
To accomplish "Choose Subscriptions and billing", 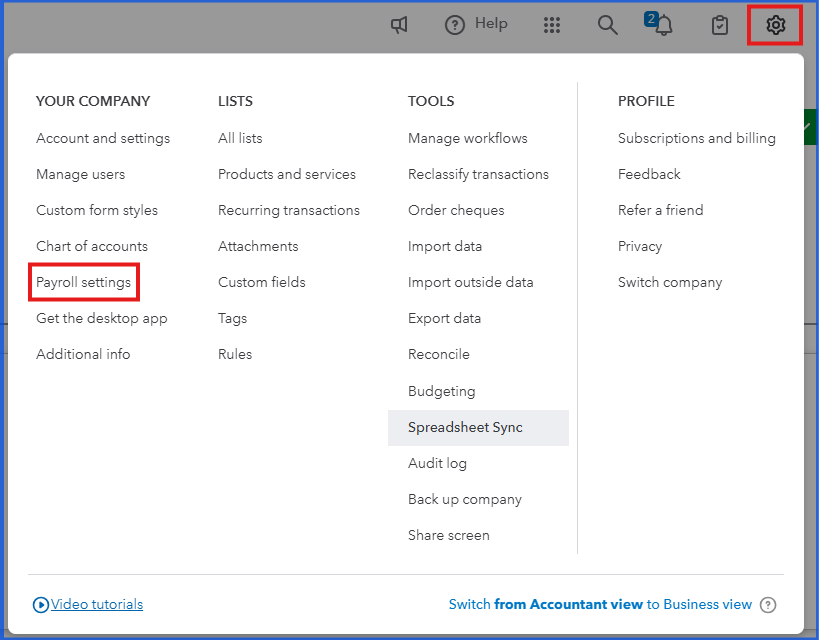I will point(696,138).
